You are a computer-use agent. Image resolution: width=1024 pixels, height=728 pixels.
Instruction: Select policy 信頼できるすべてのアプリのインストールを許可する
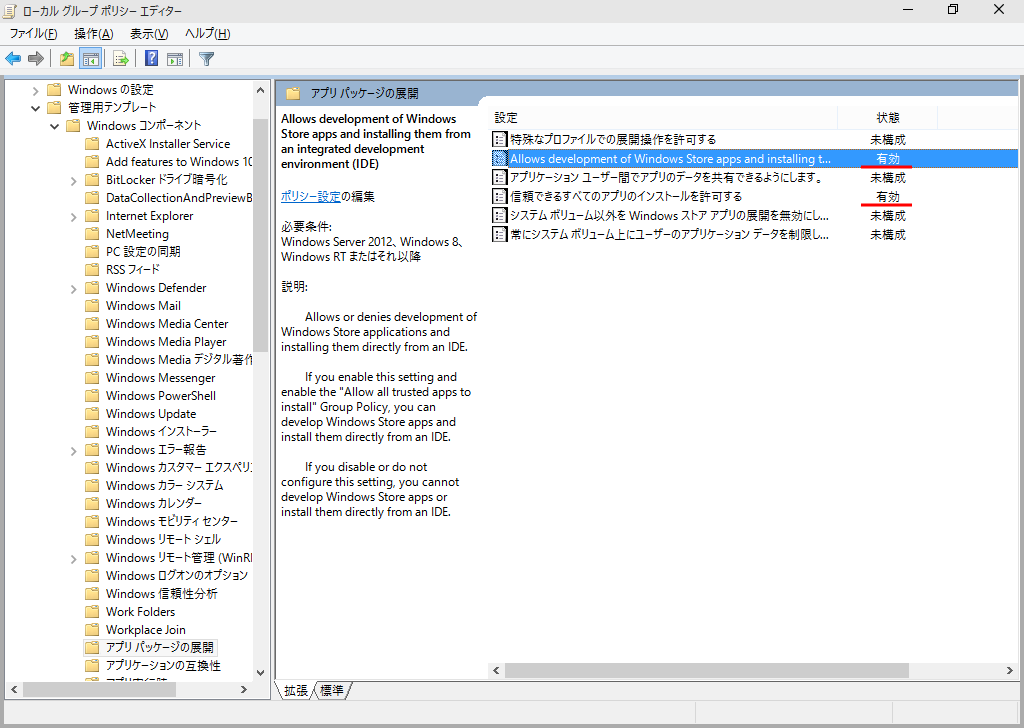(626, 197)
